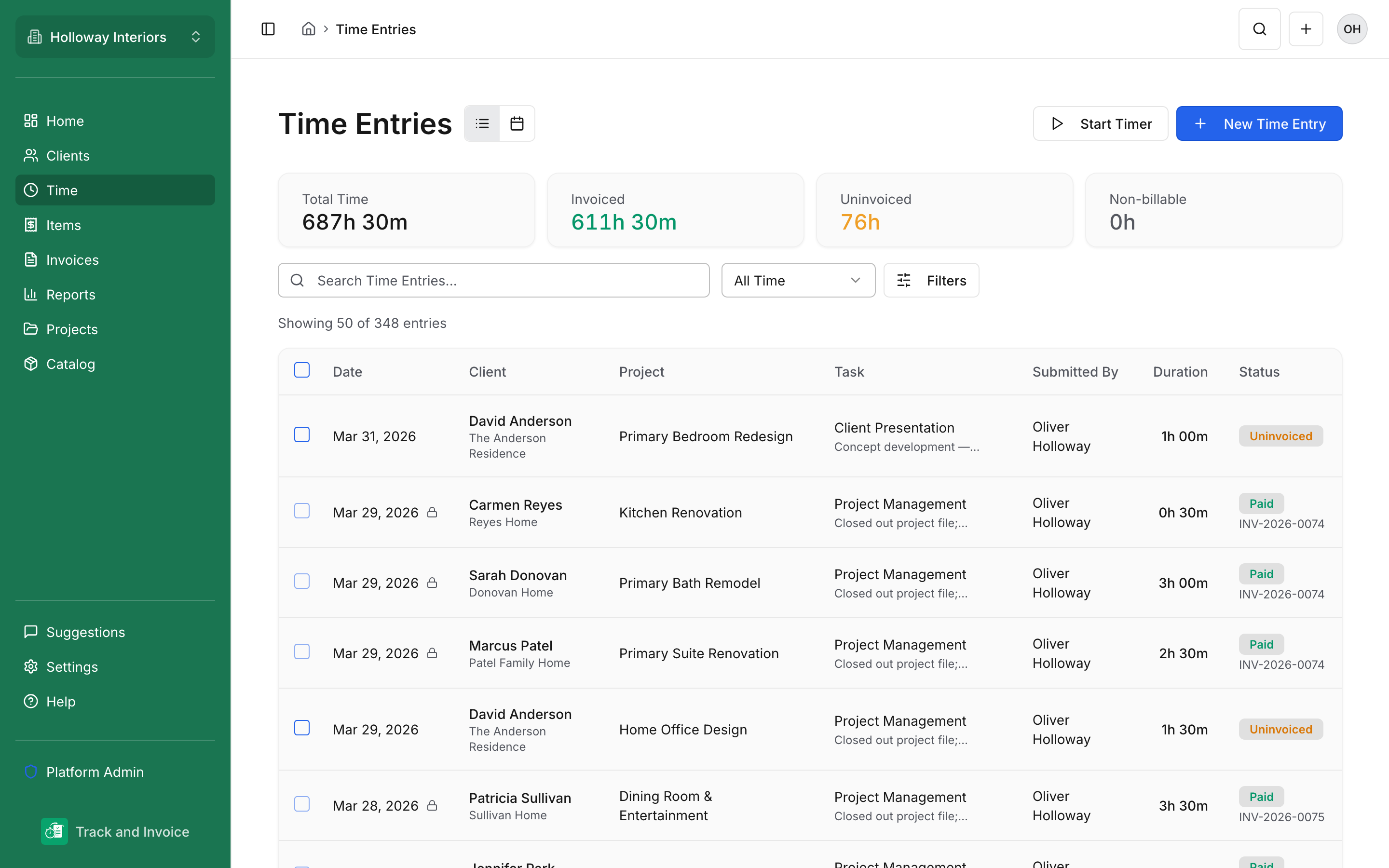Screen dimensions: 1389x868
Task: Open Clients in the sidebar
Action: click(x=115, y=156)
